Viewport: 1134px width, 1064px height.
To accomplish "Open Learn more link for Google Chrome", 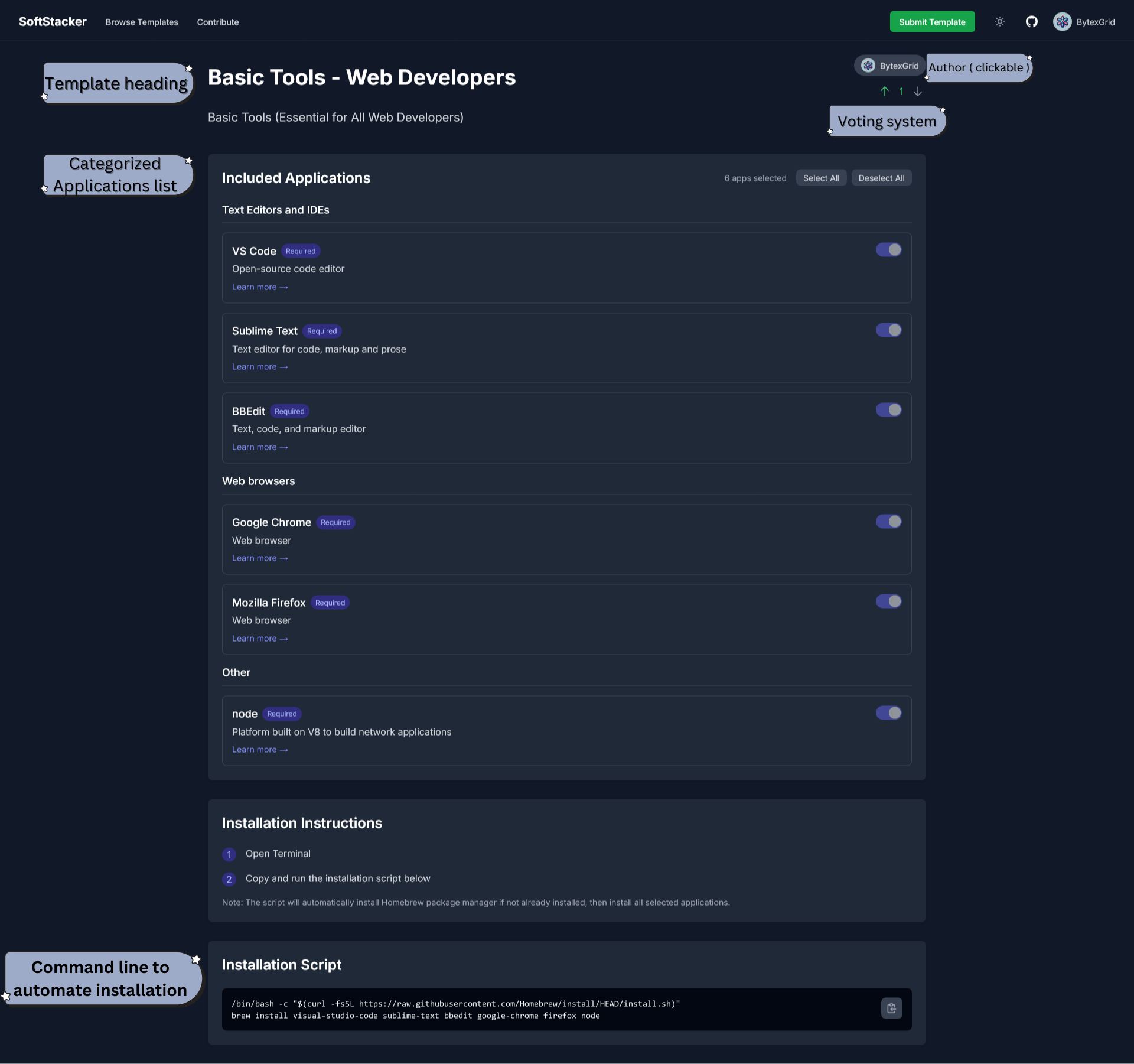I will [260, 558].
